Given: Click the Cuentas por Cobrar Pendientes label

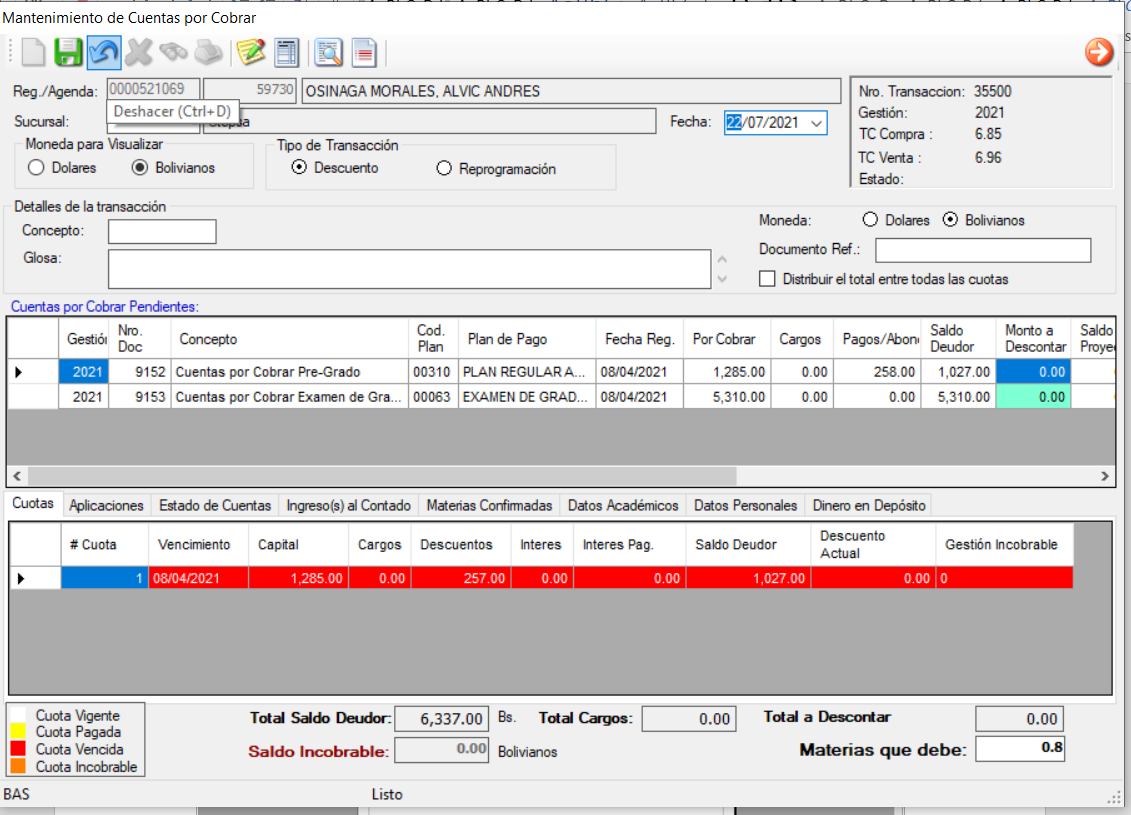Looking at the screenshot, I should tap(105, 307).
